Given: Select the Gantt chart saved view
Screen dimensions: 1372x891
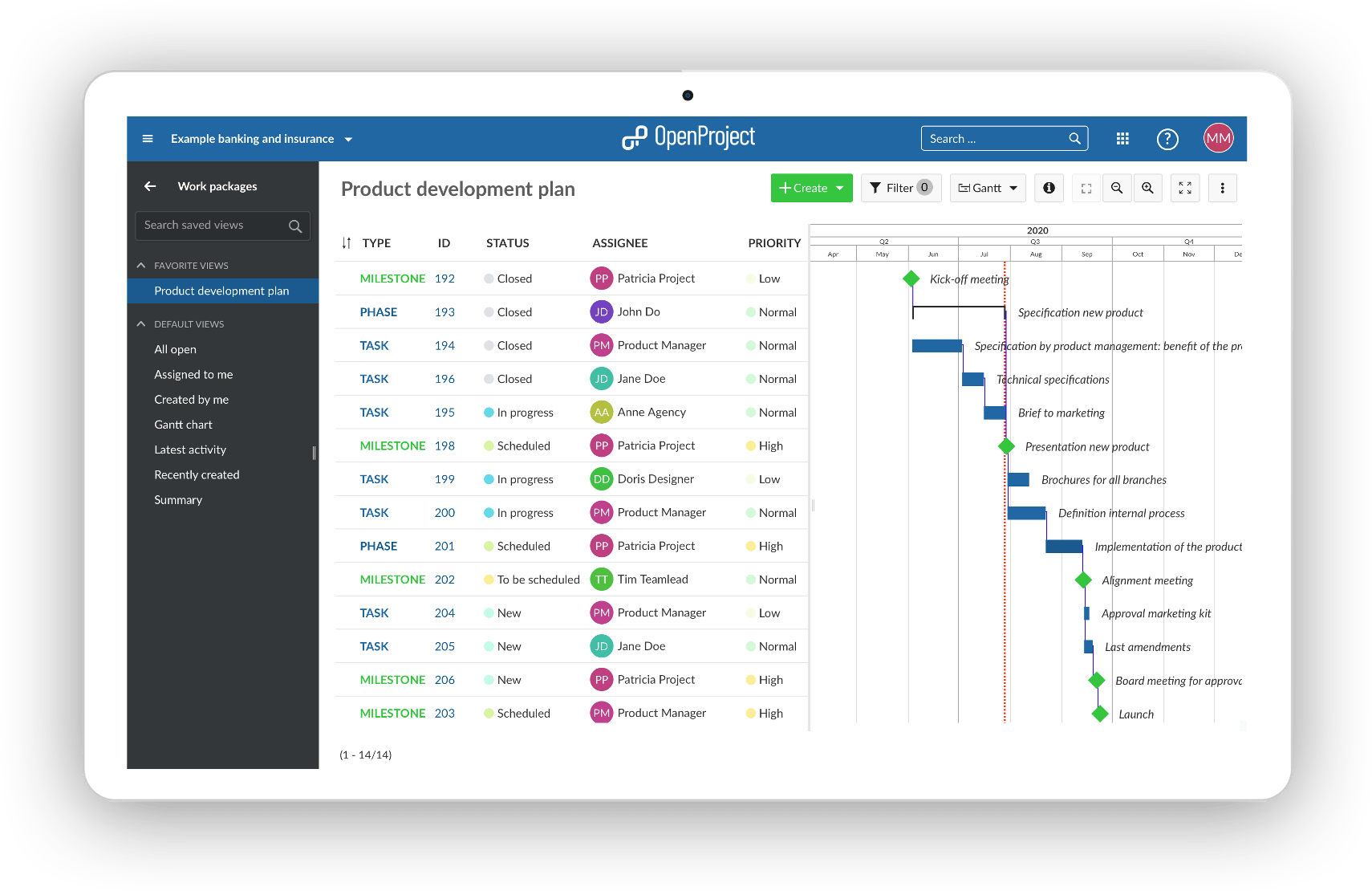Looking at the screenshot, I should [x=183, y=425].
